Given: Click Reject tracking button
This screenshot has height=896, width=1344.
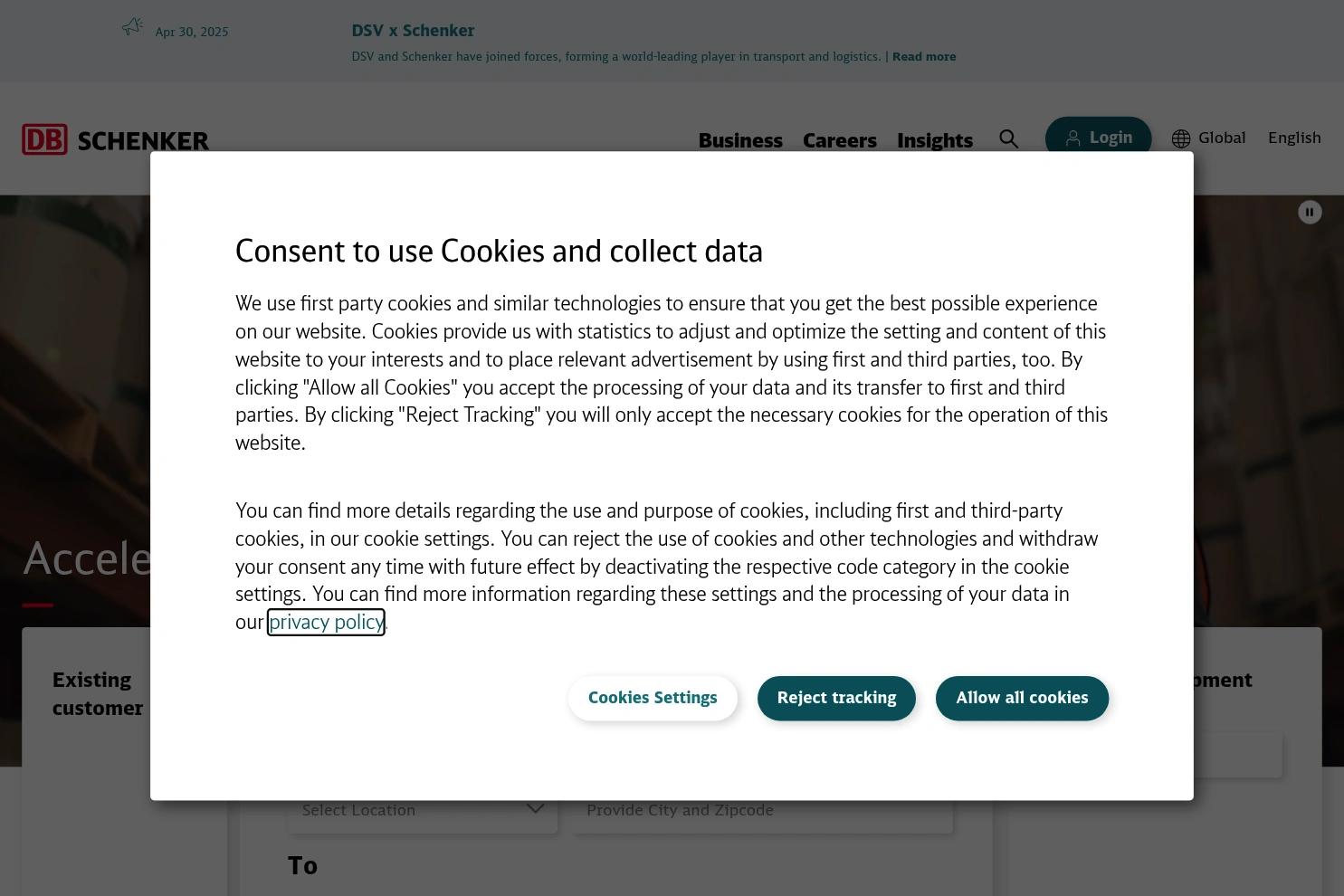Looking at the screenshot, I should click(x=836, y=698).
